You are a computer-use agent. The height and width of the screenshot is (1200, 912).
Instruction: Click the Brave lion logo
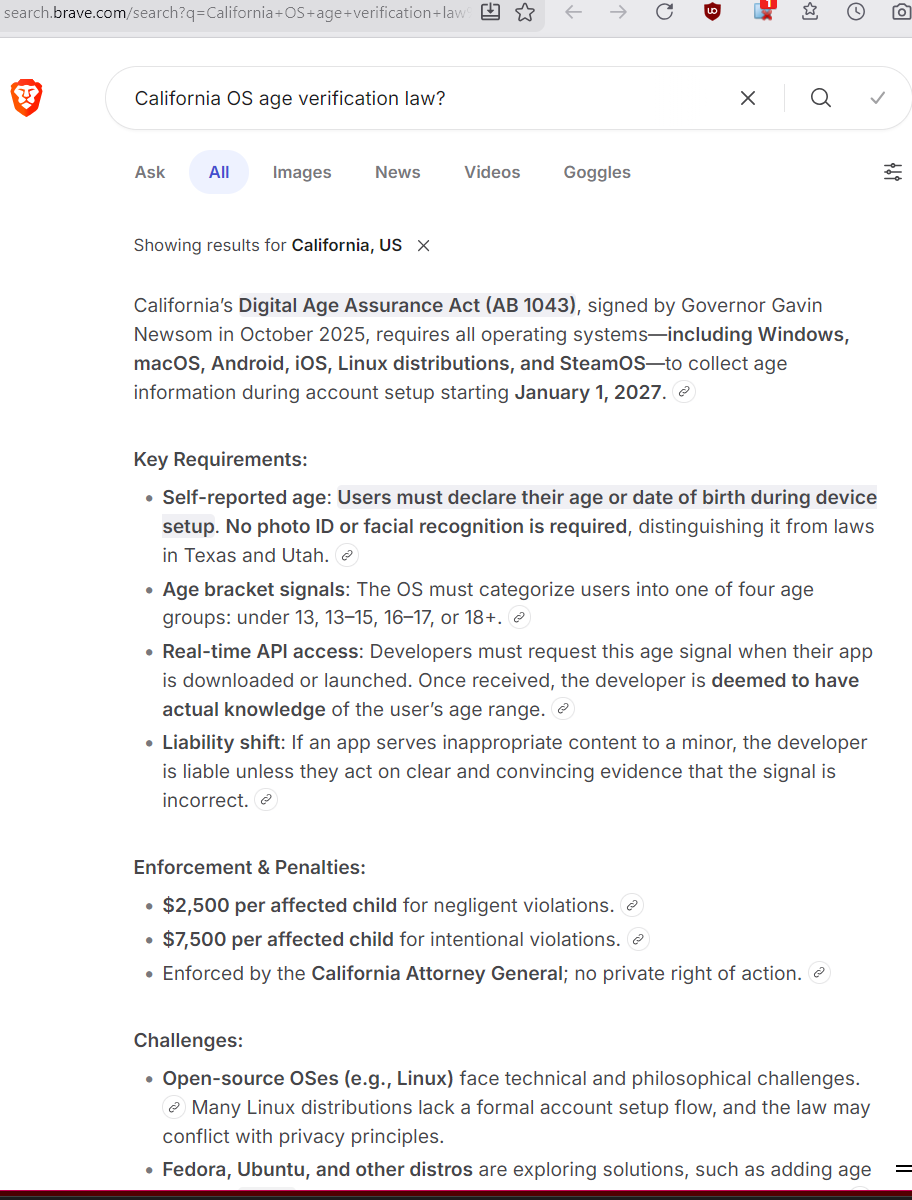click(26, 98)
